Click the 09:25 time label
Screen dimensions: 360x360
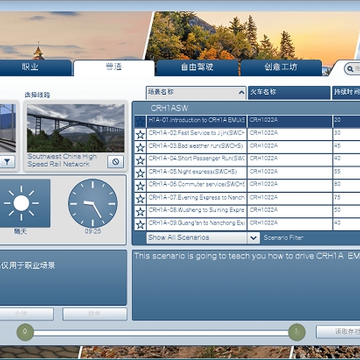[93, 231]
